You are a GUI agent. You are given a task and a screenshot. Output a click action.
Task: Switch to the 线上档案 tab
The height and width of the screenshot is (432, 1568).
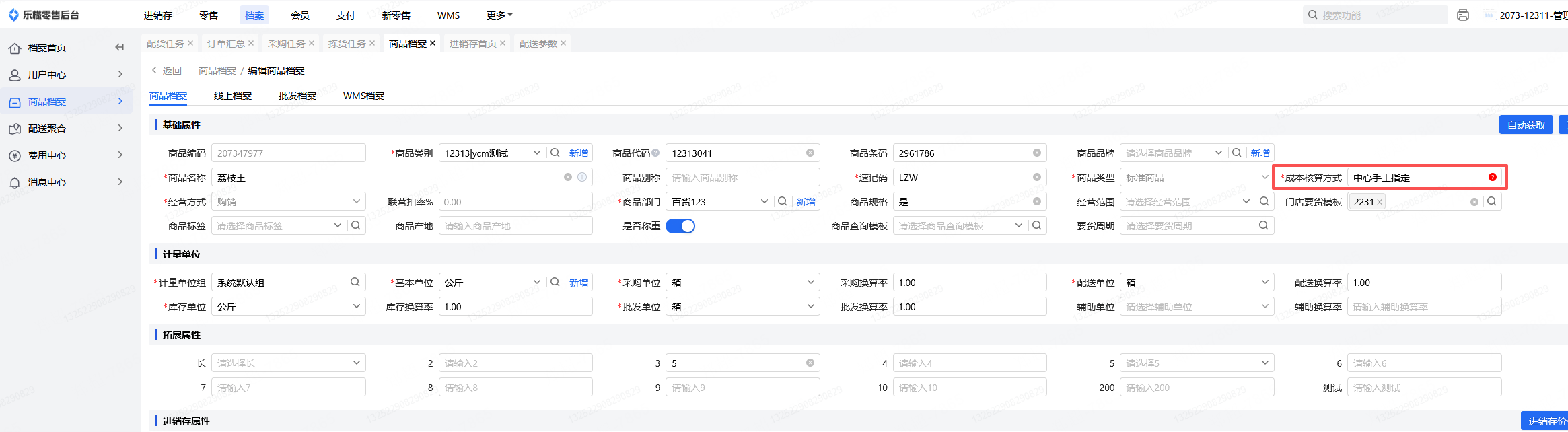click(233, 96)
